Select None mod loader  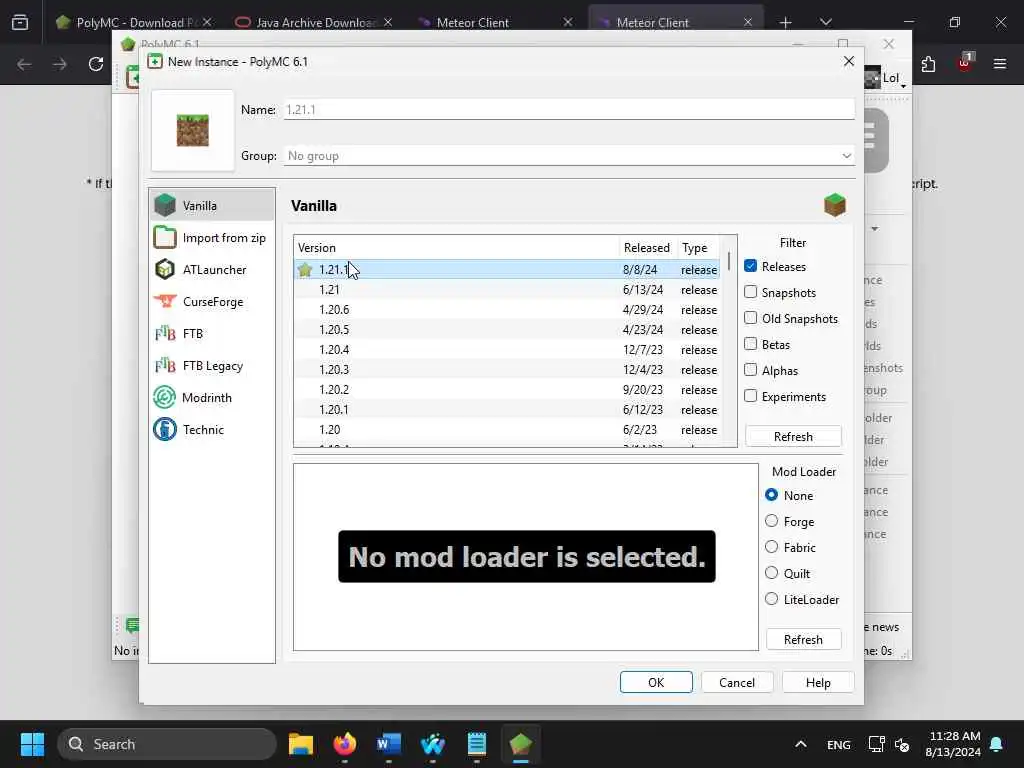(x=771, y=495)
